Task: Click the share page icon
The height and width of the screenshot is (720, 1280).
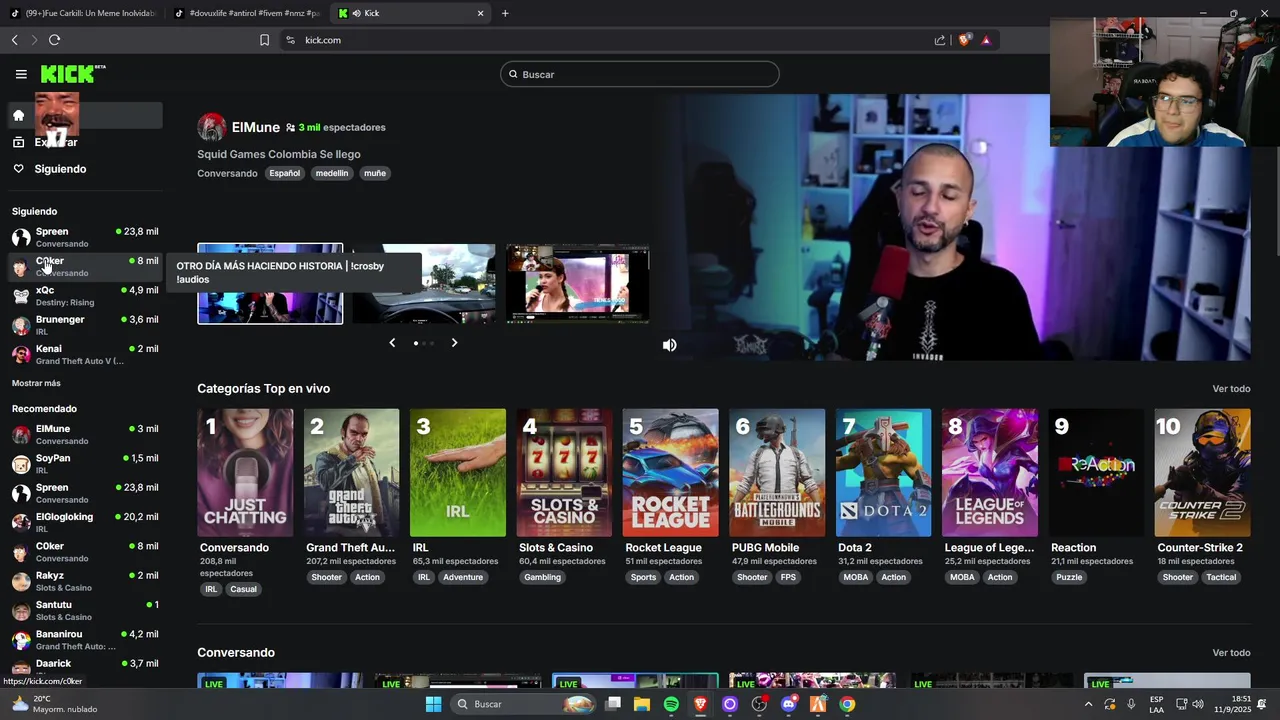Action: tap(939, 40)
